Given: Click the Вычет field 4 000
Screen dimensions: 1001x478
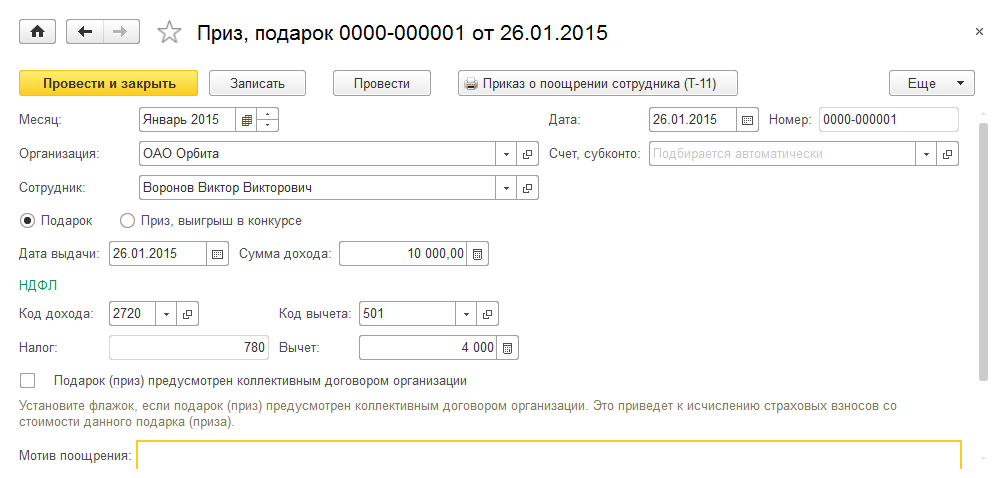Looking at the screenshot, I should (428, 348).
